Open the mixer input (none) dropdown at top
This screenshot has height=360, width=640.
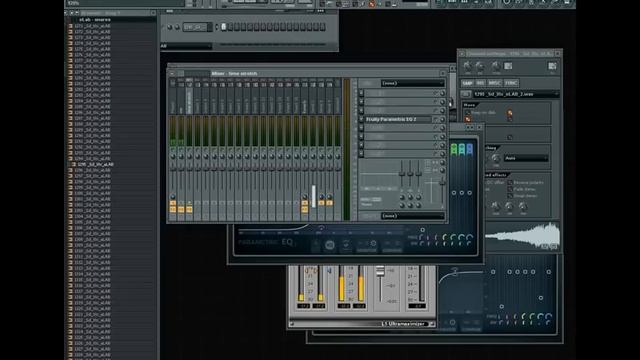[x=412, y=83]
